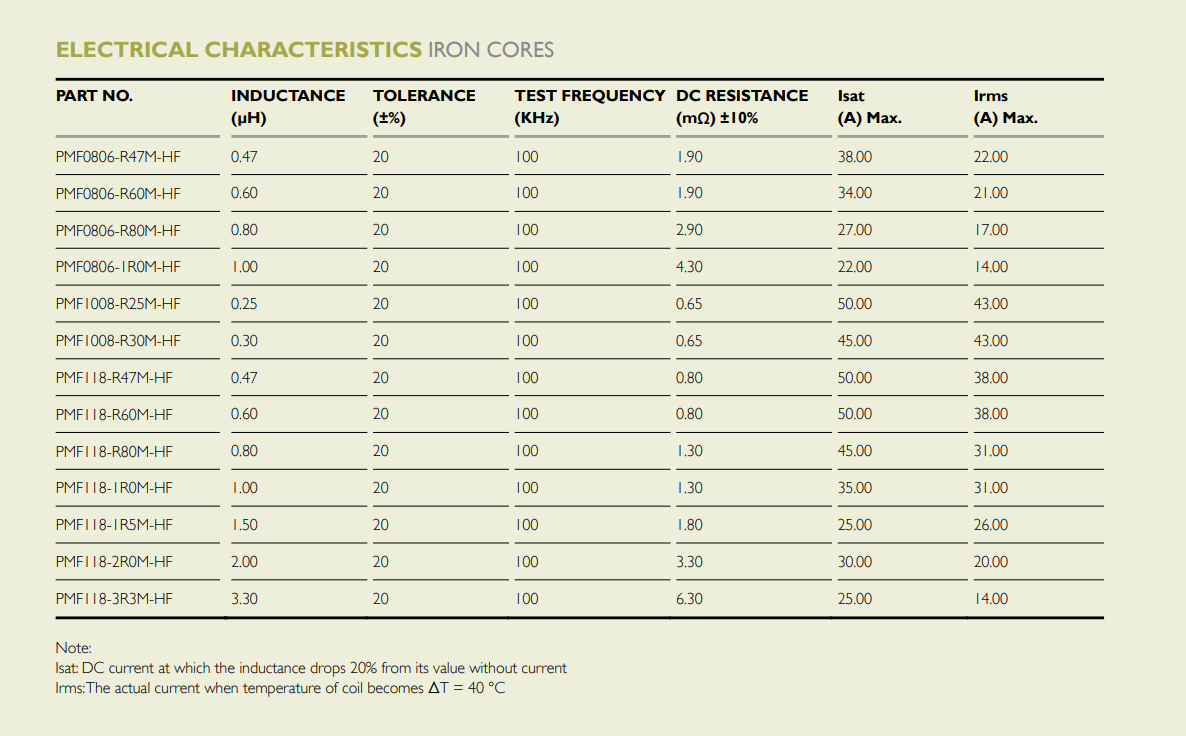Click the Isat note line
Image resolution: width=1186 pixels, height=736 pixels.
[x=311, y=668]
